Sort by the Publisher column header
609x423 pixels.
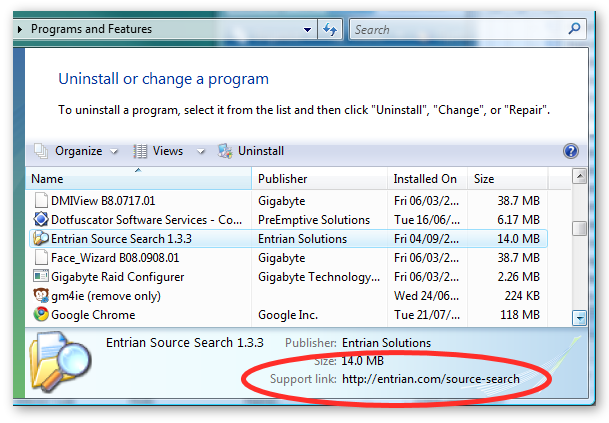pos(320,179)
